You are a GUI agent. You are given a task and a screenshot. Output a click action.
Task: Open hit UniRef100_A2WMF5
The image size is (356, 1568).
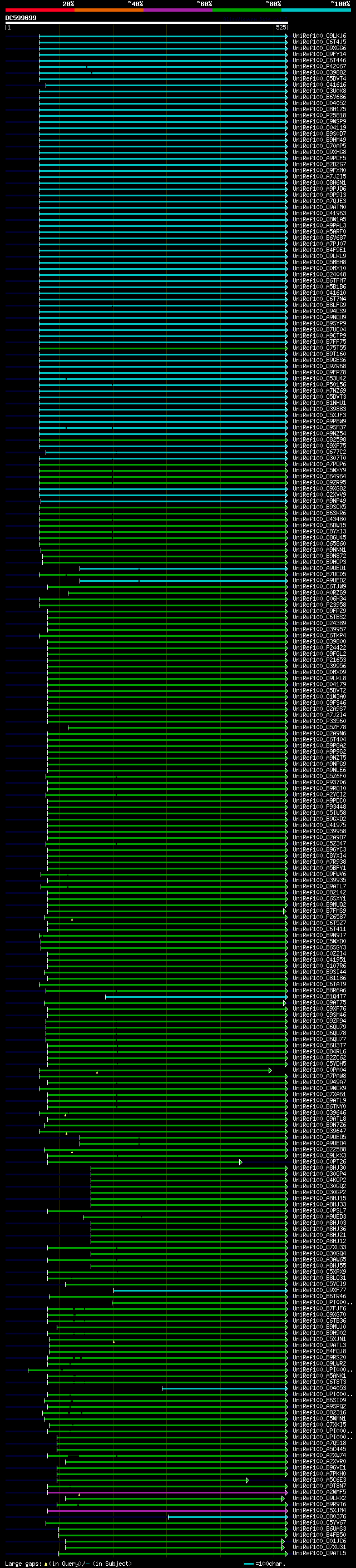point(319,1492)
